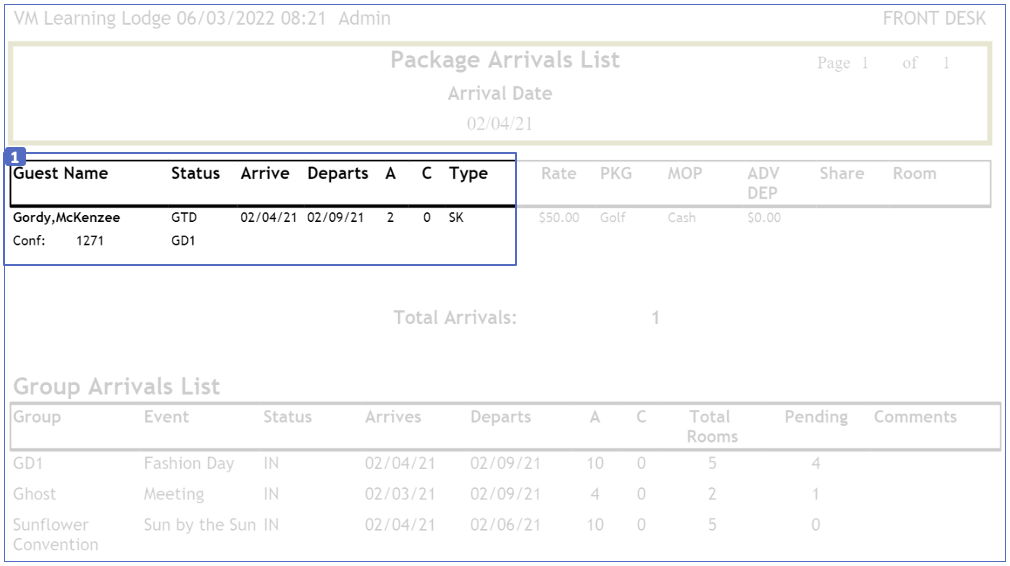Click the GTD status value
1010x566 pixels.
click(184, 217)
